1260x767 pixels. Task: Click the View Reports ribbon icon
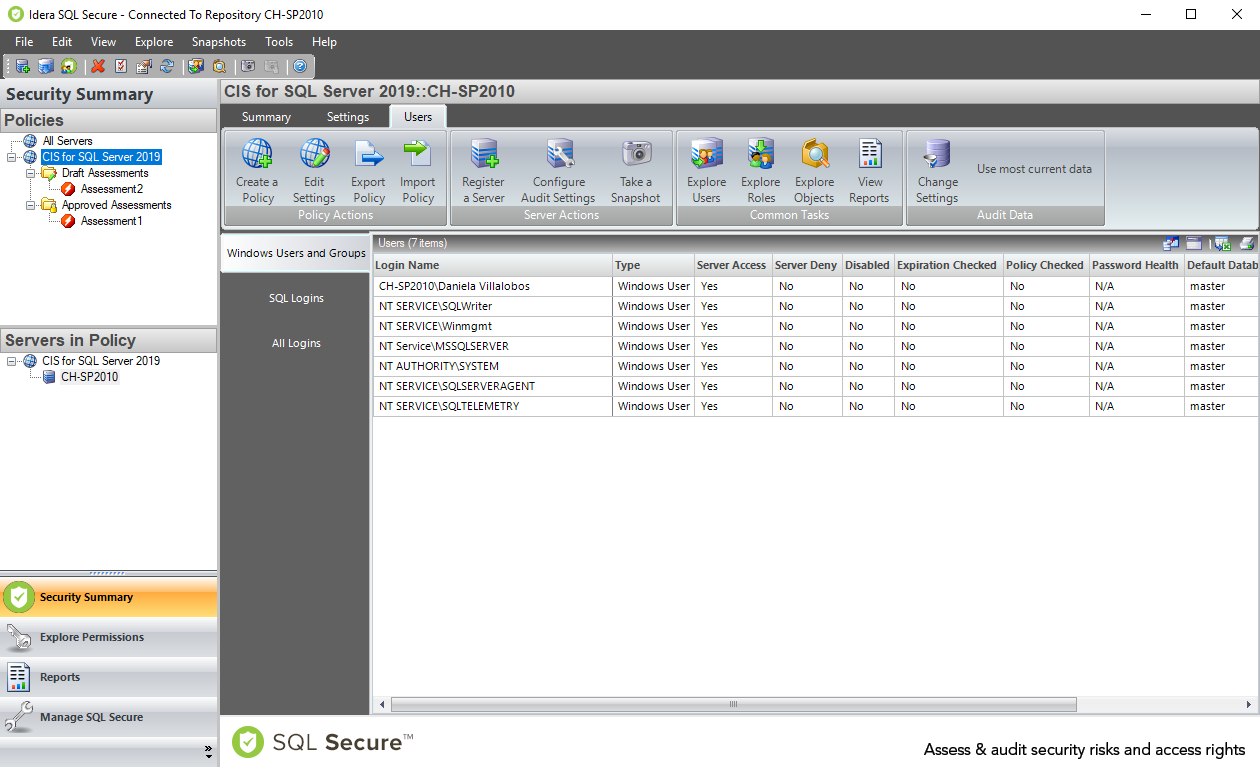click(x=869, y=171)
